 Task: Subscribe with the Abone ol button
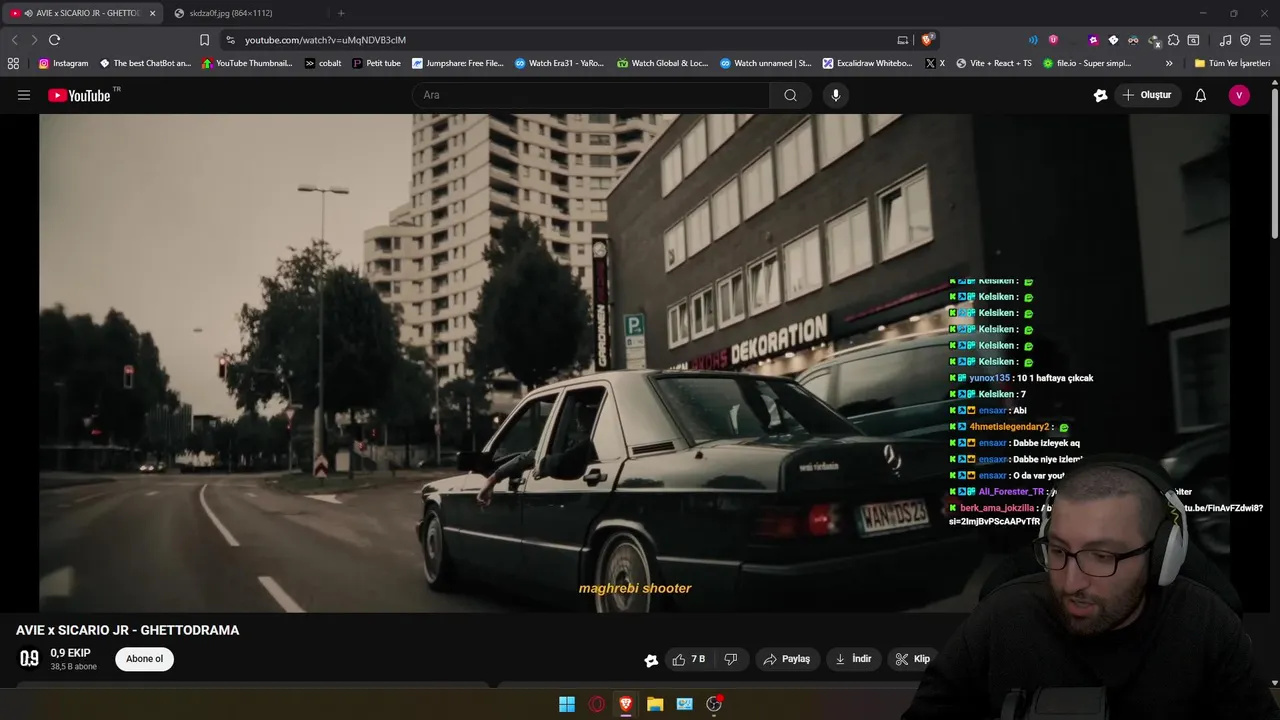pos(144,659)
